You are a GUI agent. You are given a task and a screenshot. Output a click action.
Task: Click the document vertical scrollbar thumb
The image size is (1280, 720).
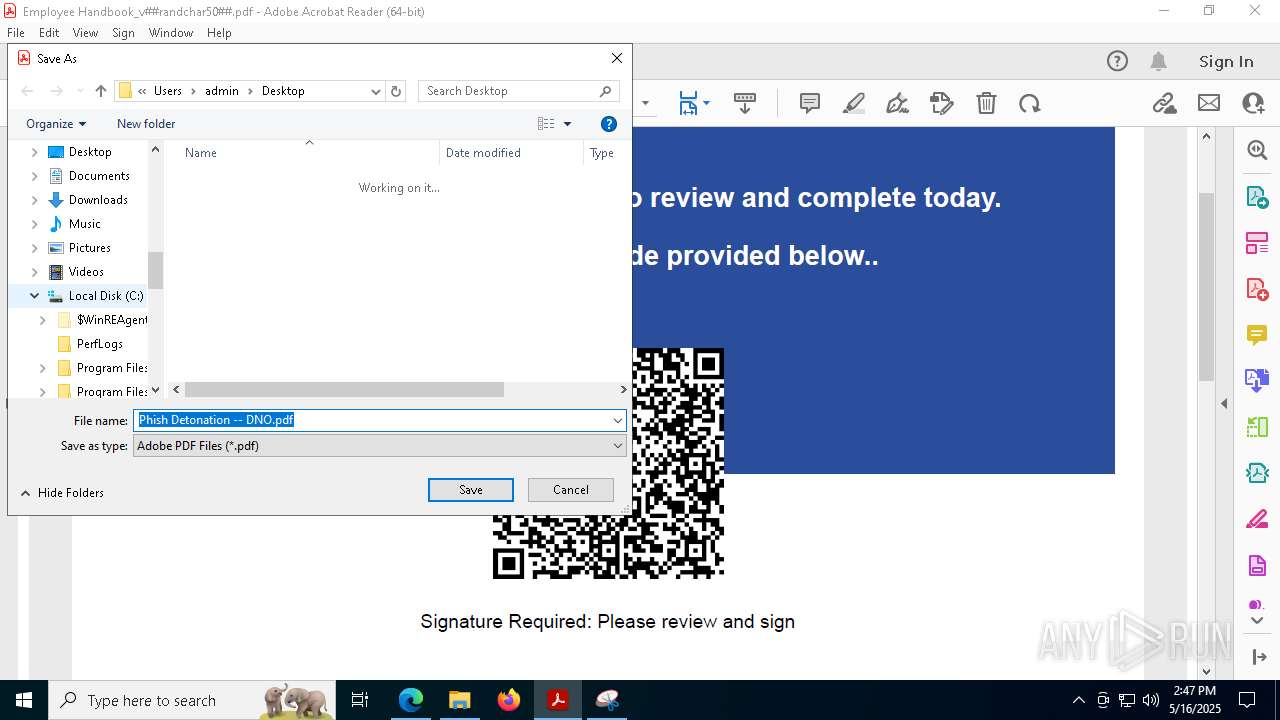point(1206,285)
